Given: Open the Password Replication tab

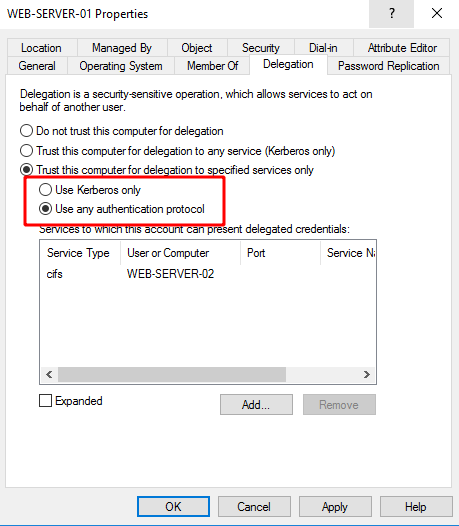Looking at the screenshot, I should click(389, 66).
